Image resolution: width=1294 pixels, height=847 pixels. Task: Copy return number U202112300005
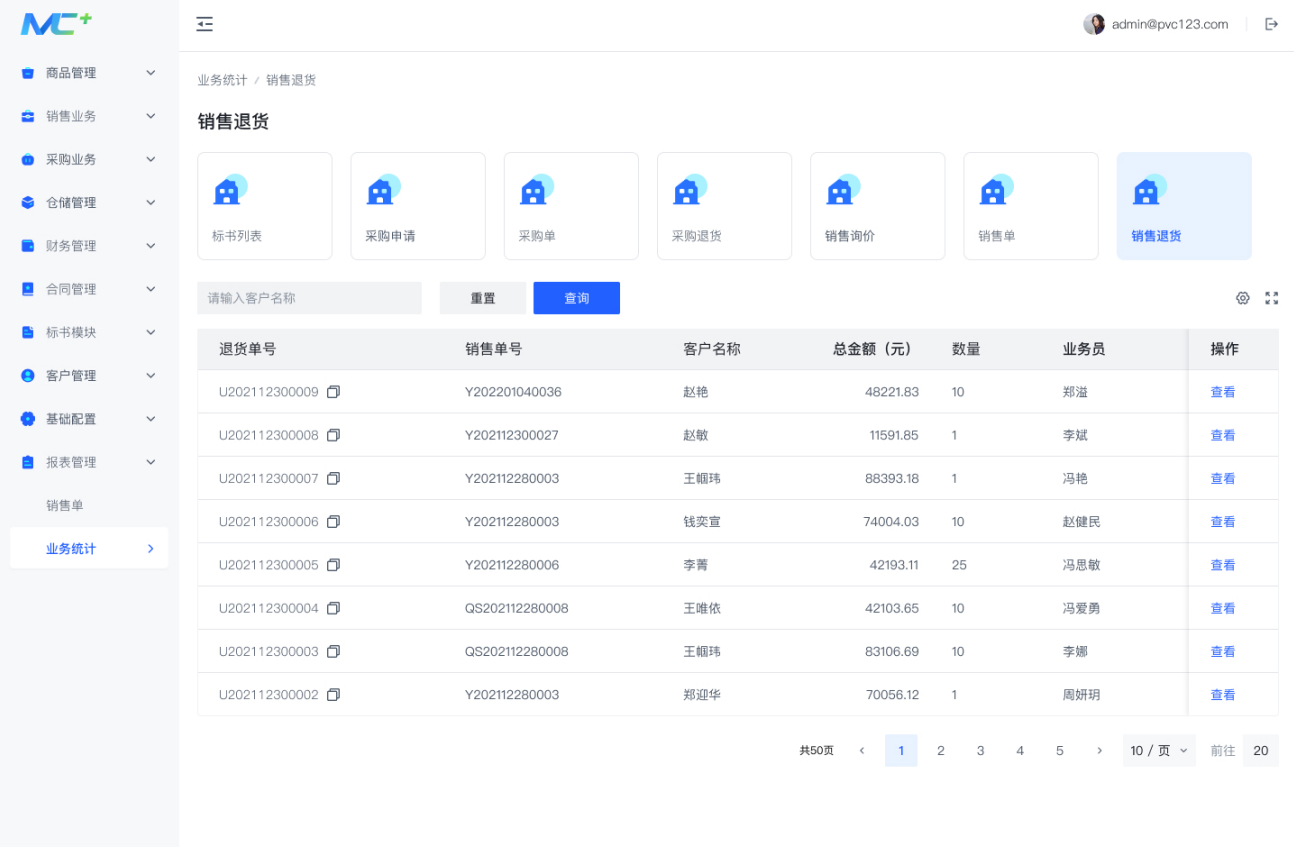pos(334,565)
